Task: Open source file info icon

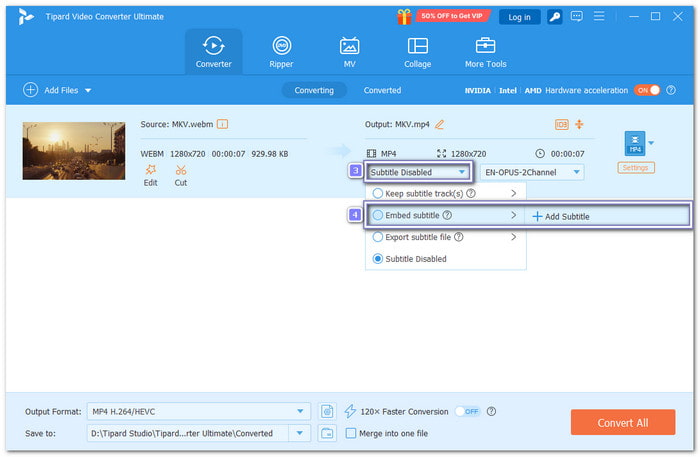Action: (222, 124)
